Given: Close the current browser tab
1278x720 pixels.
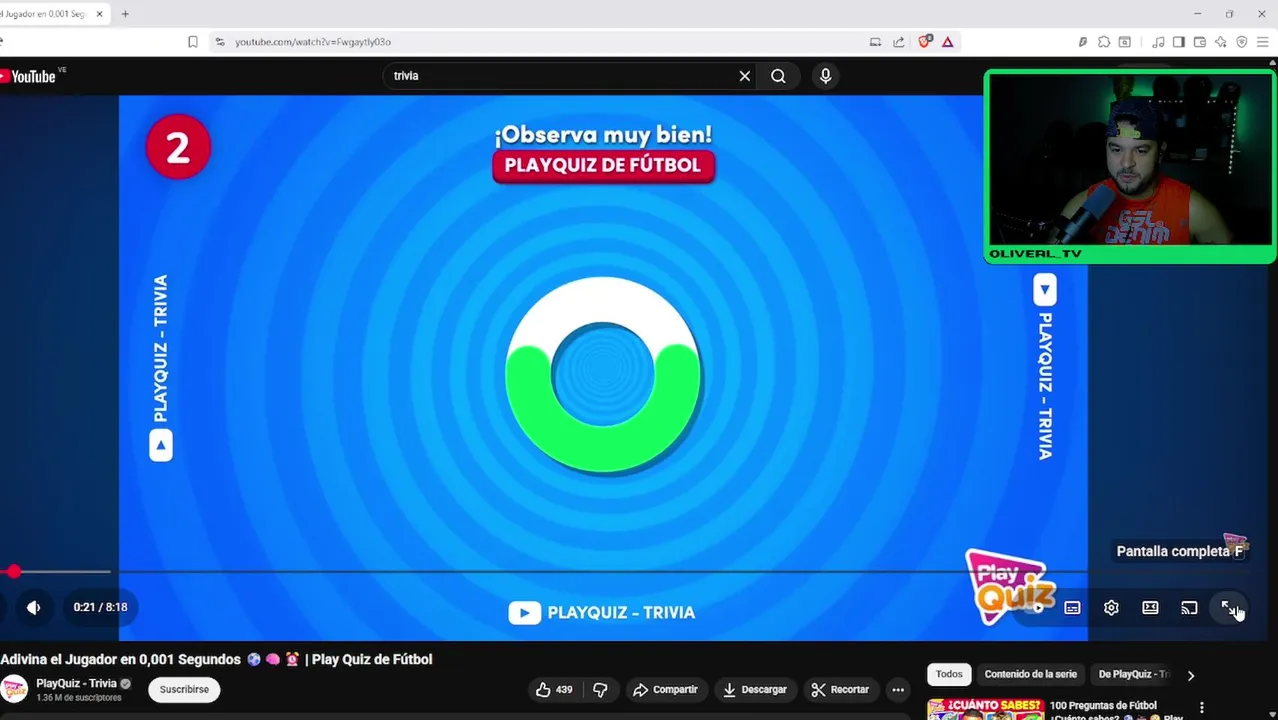Looking at the screenshot, I should (99, 14).
